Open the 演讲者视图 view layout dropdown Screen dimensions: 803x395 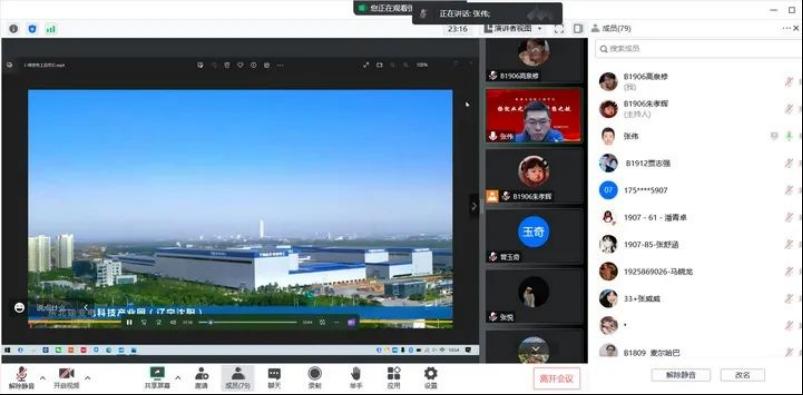pos(514,29)
